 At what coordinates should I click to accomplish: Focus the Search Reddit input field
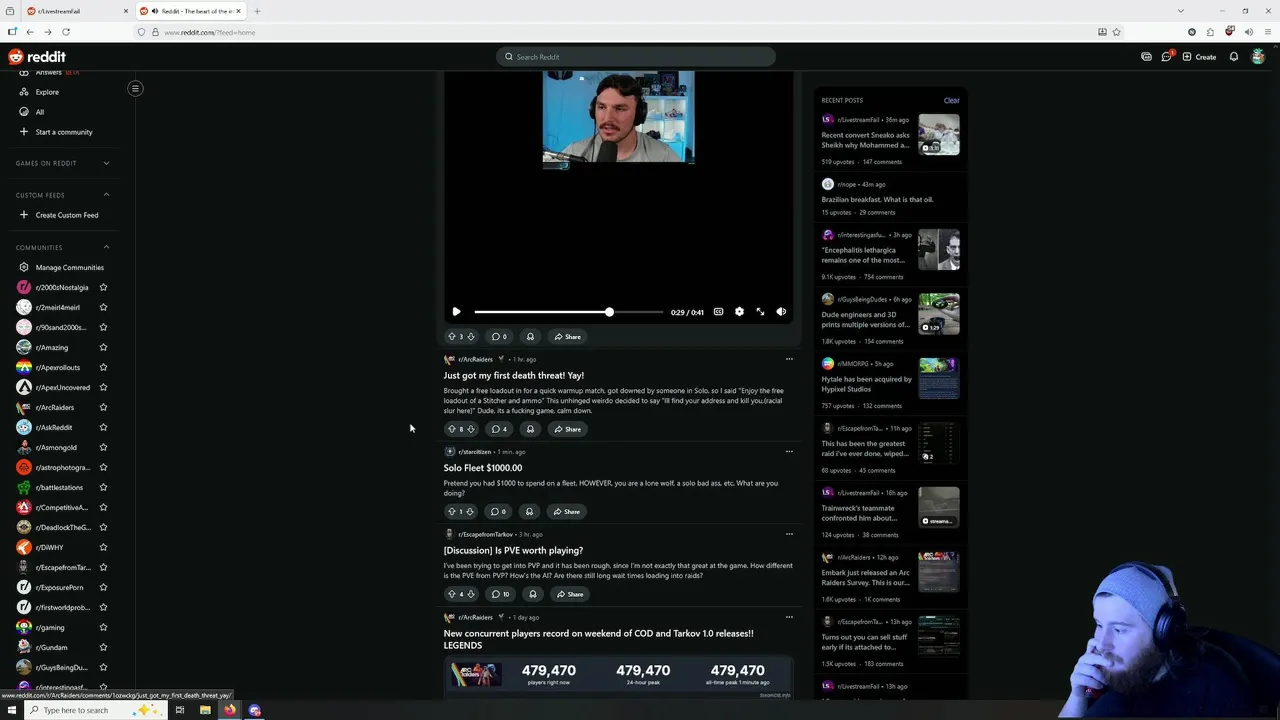tap(636, 57)
